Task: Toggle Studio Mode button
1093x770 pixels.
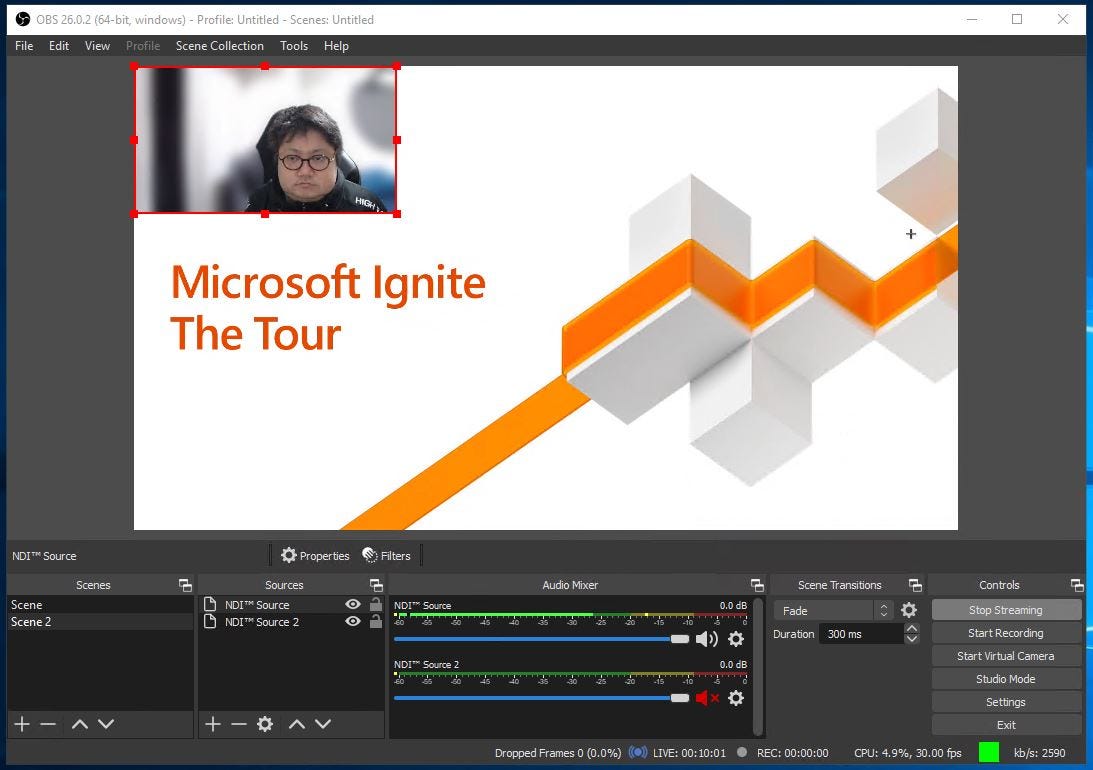Action: pyautogui.click(x=1006, y=679)
